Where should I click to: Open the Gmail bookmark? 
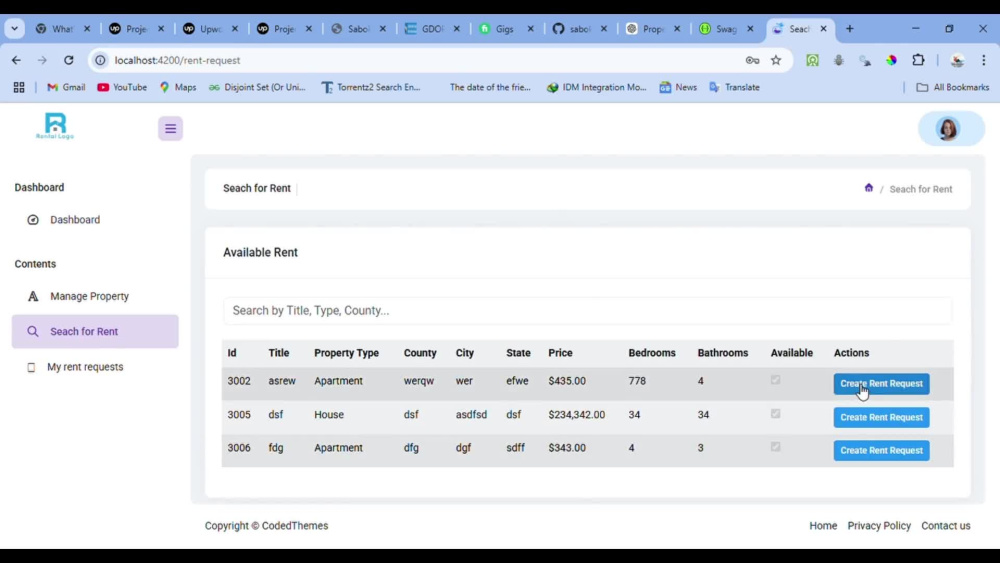coord(66,87)
